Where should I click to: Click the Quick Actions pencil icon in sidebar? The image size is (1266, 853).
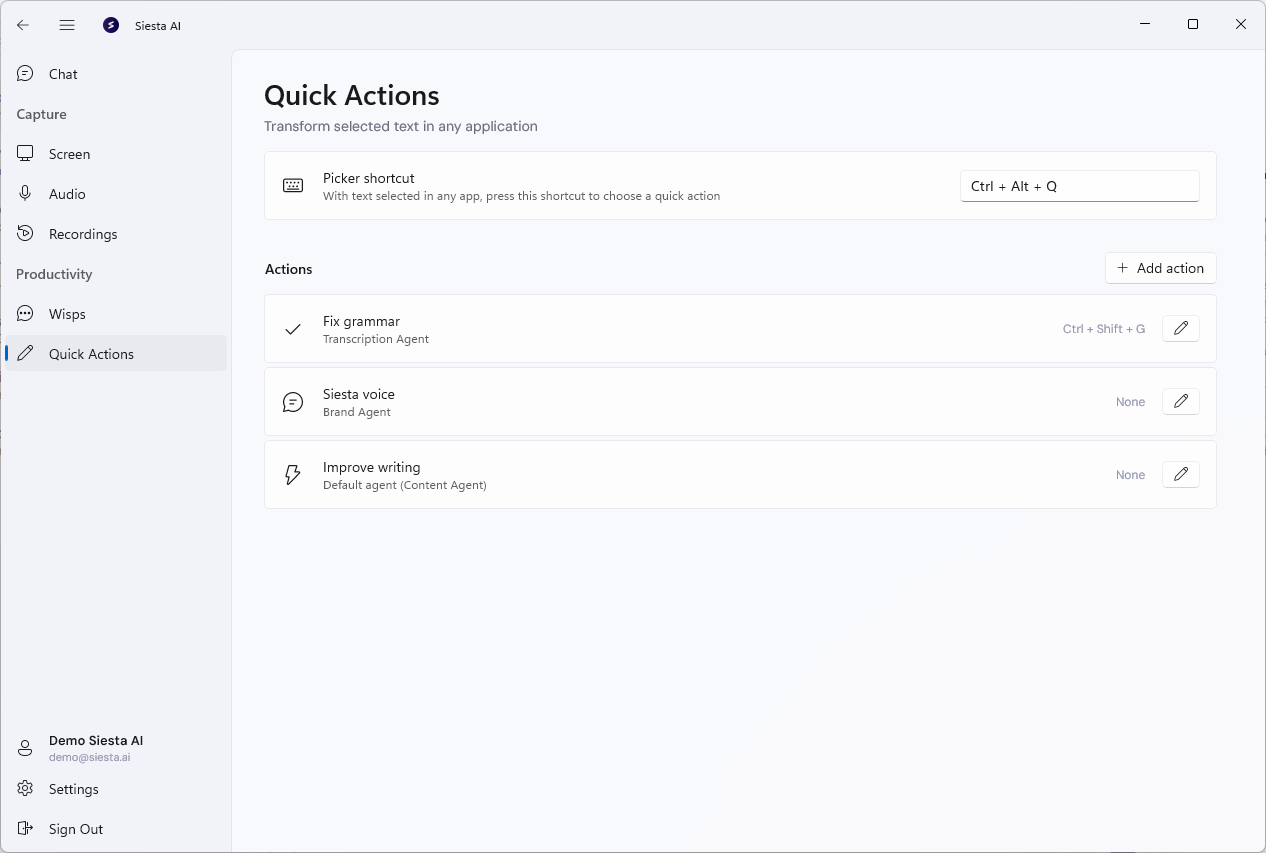pyautogui.click(x=25, y=354)
